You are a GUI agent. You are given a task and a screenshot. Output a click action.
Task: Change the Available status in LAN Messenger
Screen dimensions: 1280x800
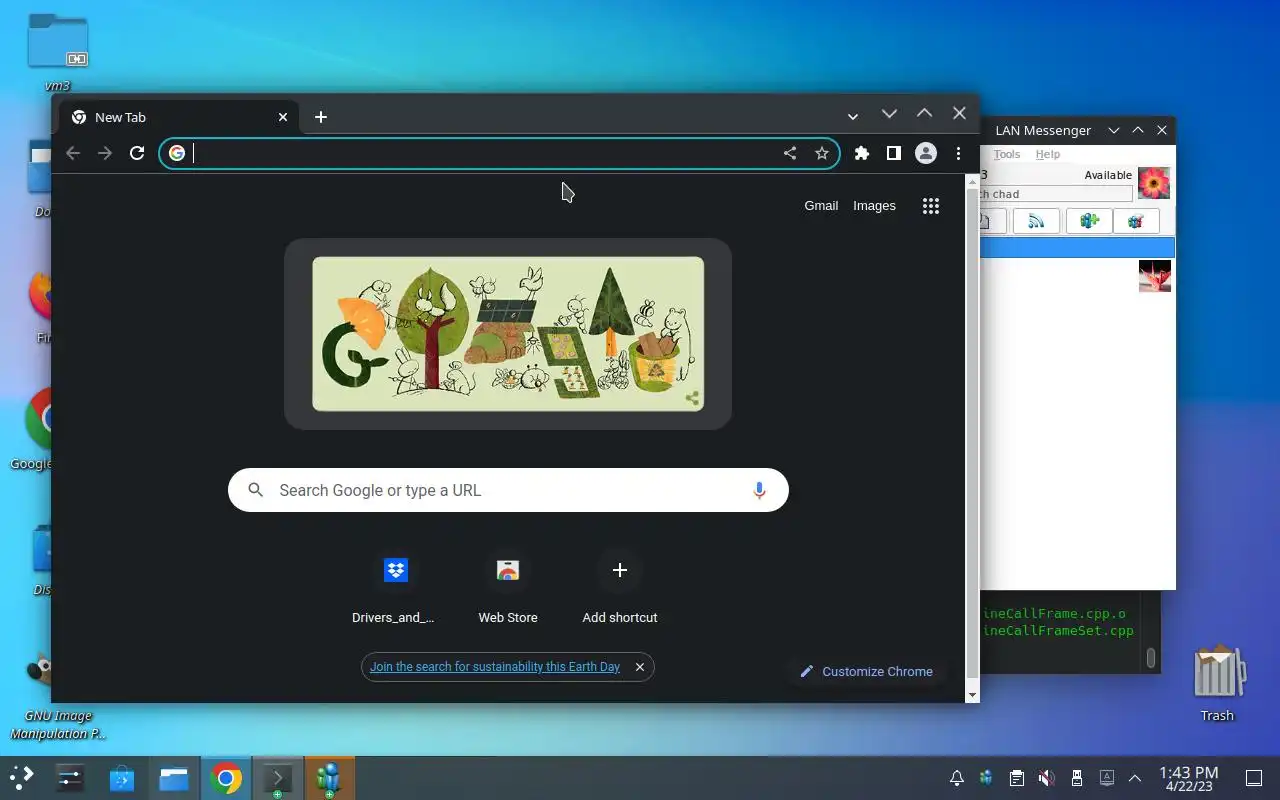tap(1108, 175)
